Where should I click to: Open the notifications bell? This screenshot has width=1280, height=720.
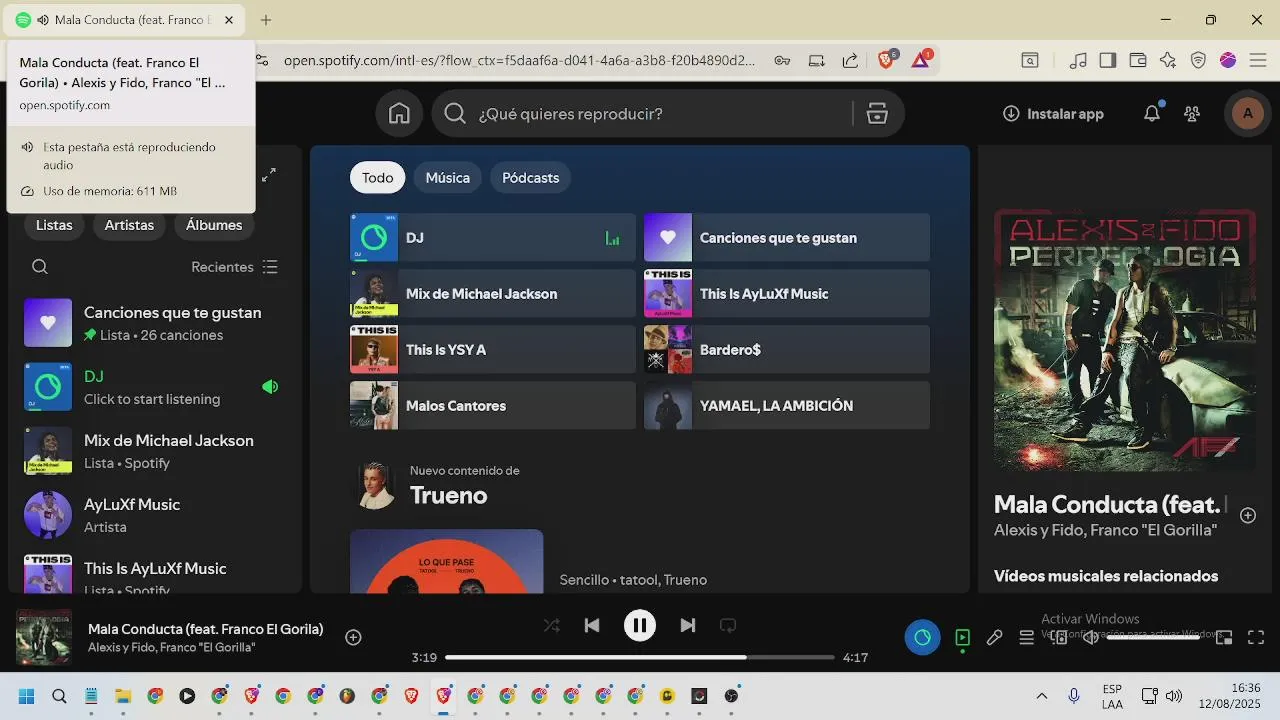click(1152, 114)
